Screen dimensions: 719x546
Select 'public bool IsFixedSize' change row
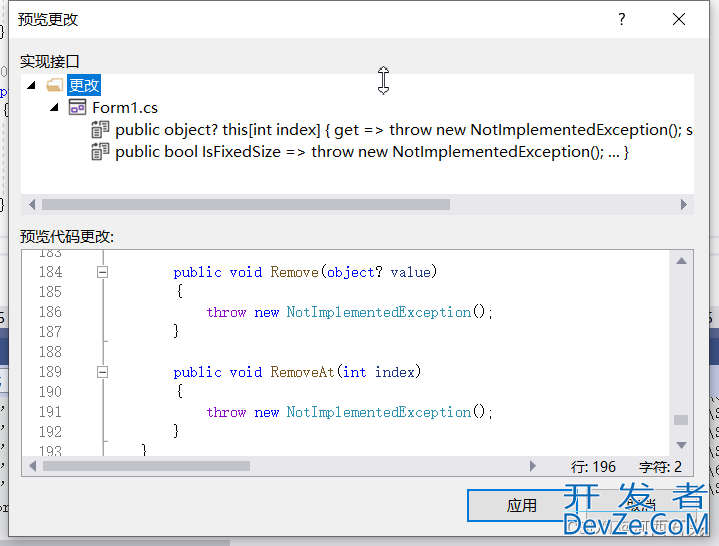click(x=372, y=152)
